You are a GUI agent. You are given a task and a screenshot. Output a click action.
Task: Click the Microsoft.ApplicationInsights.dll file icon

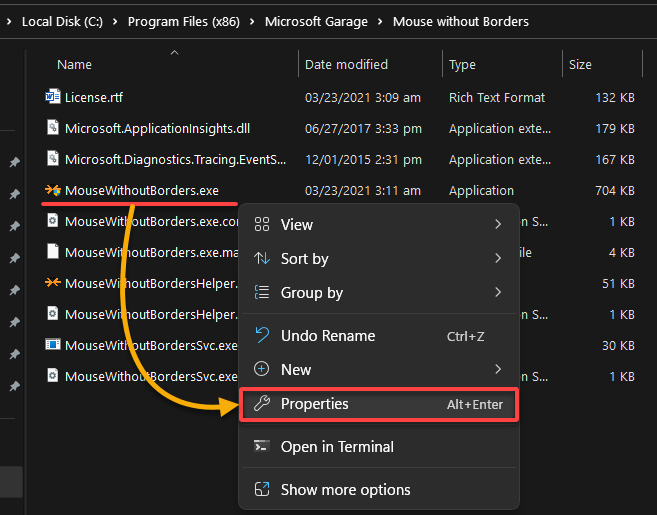click(53, 128)
